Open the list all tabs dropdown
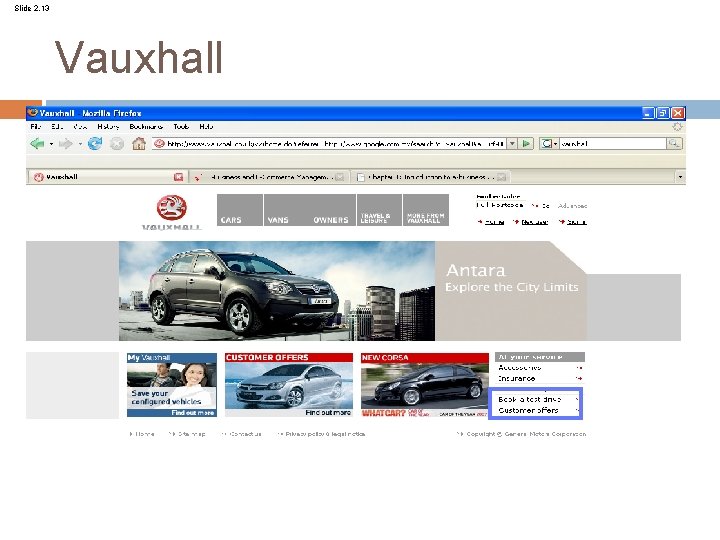720x540 pixels. (680, 177)
